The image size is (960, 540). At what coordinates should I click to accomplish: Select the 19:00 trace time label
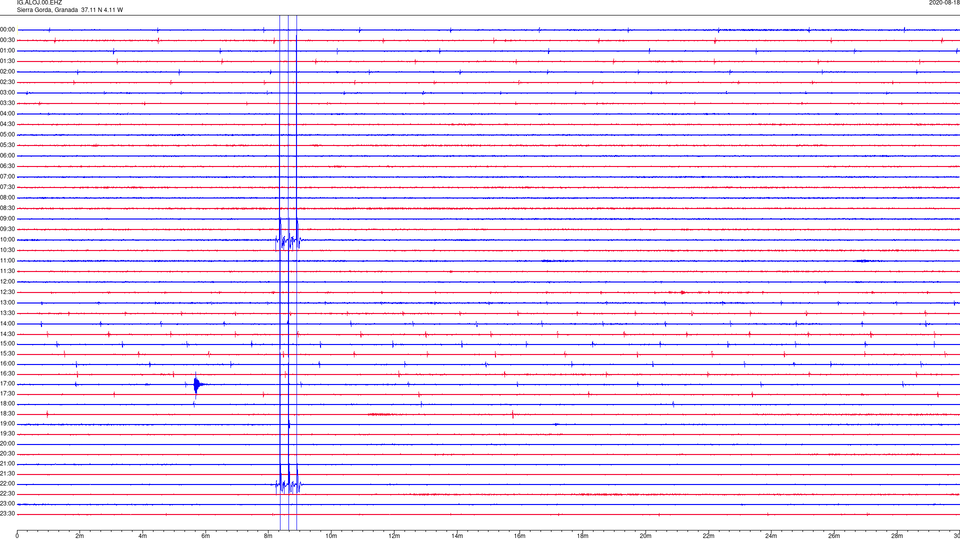click(7, 424)
